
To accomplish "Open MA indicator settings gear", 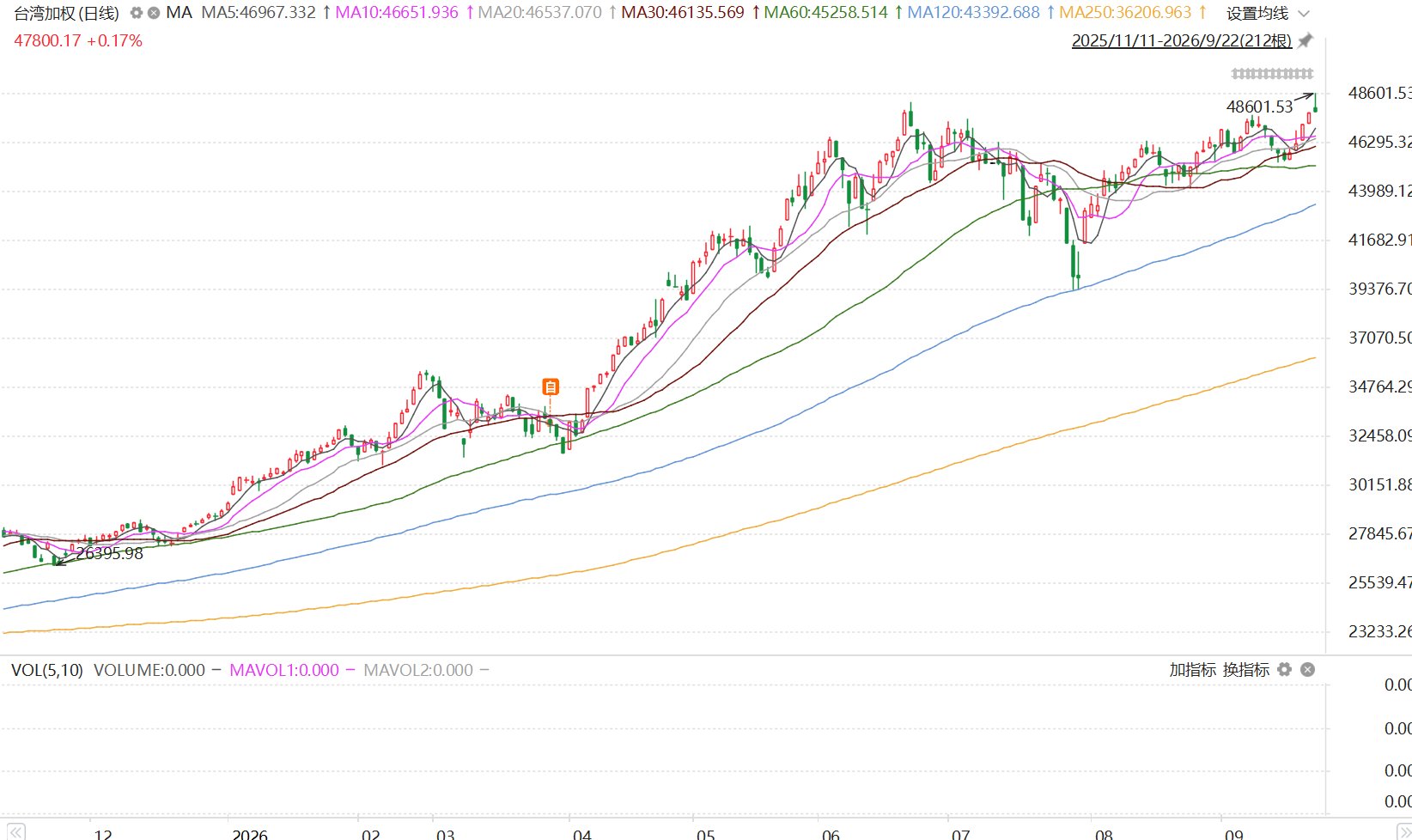I will tap(136, 13).
